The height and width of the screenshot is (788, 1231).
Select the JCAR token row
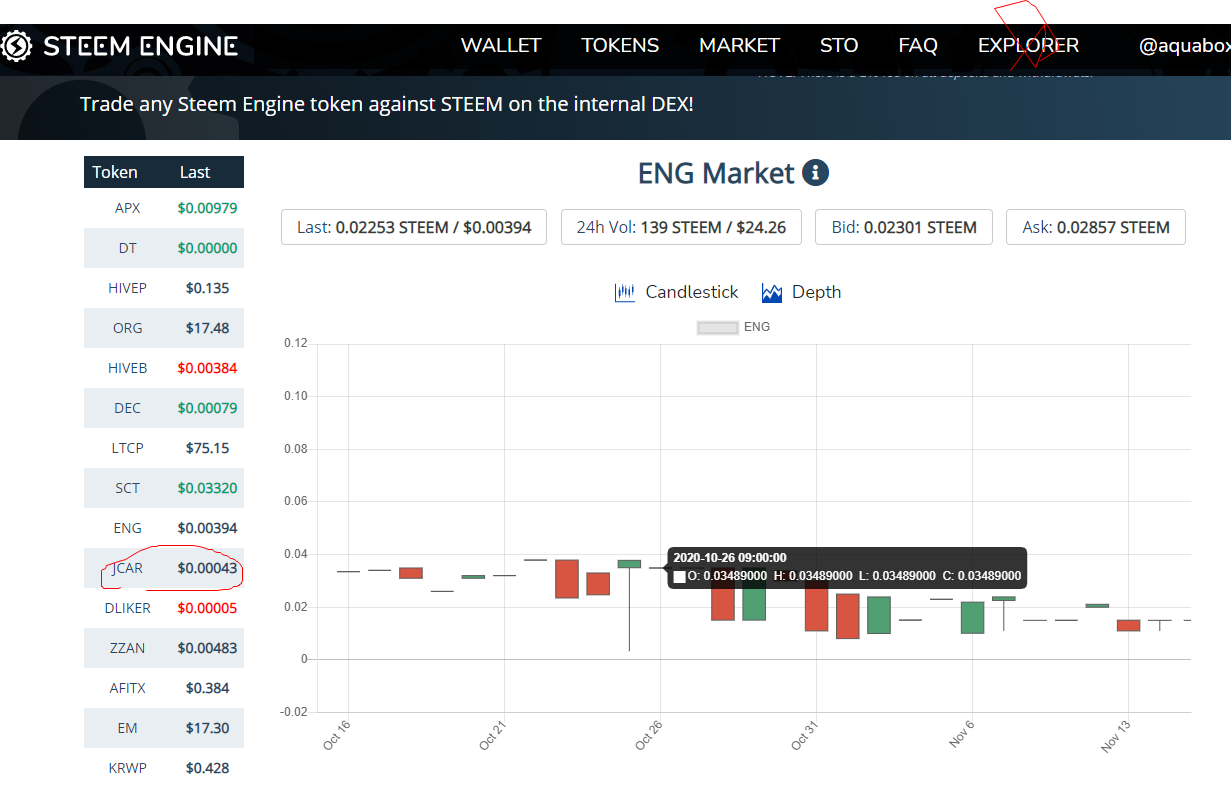(164, 568)
